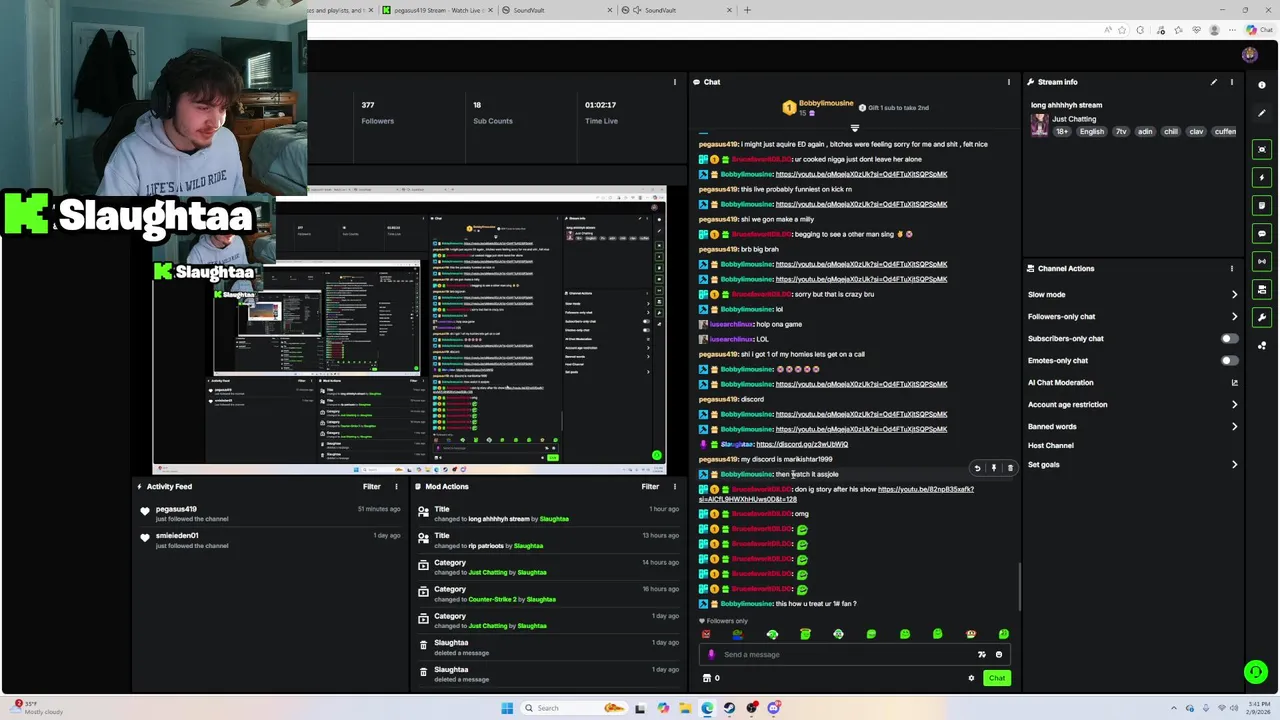Screen dimensions: 1280x720
Task: Click pegasus419 in Activity Feed
Action: (176, 510)
